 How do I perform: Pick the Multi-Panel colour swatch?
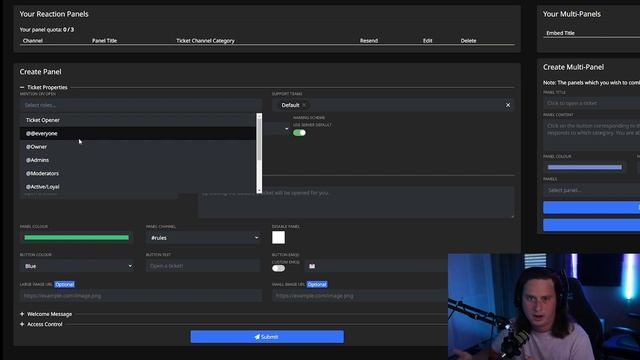pos(584,167)
